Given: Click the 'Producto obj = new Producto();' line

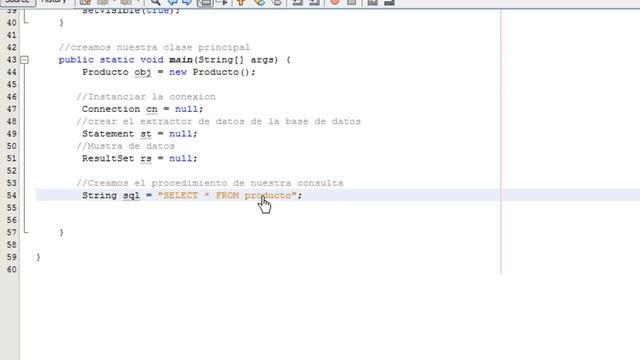Looking at the screenshot, I should (x=169, y=72).
